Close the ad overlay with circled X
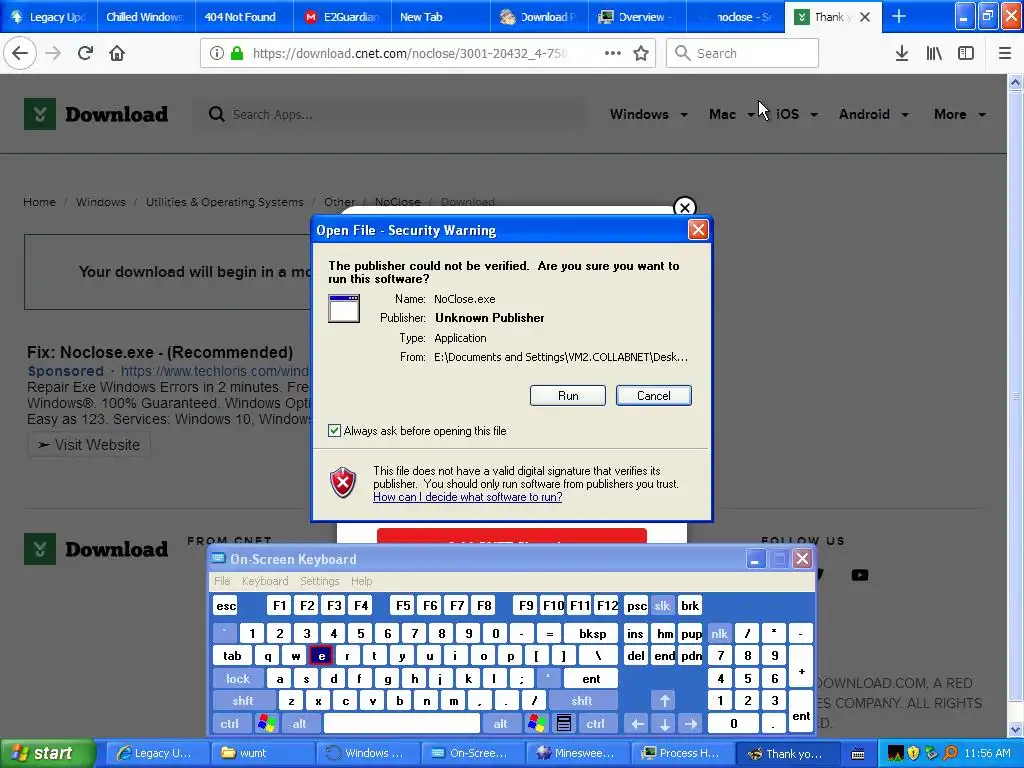The image size is (1024, 768). [684, 208]
